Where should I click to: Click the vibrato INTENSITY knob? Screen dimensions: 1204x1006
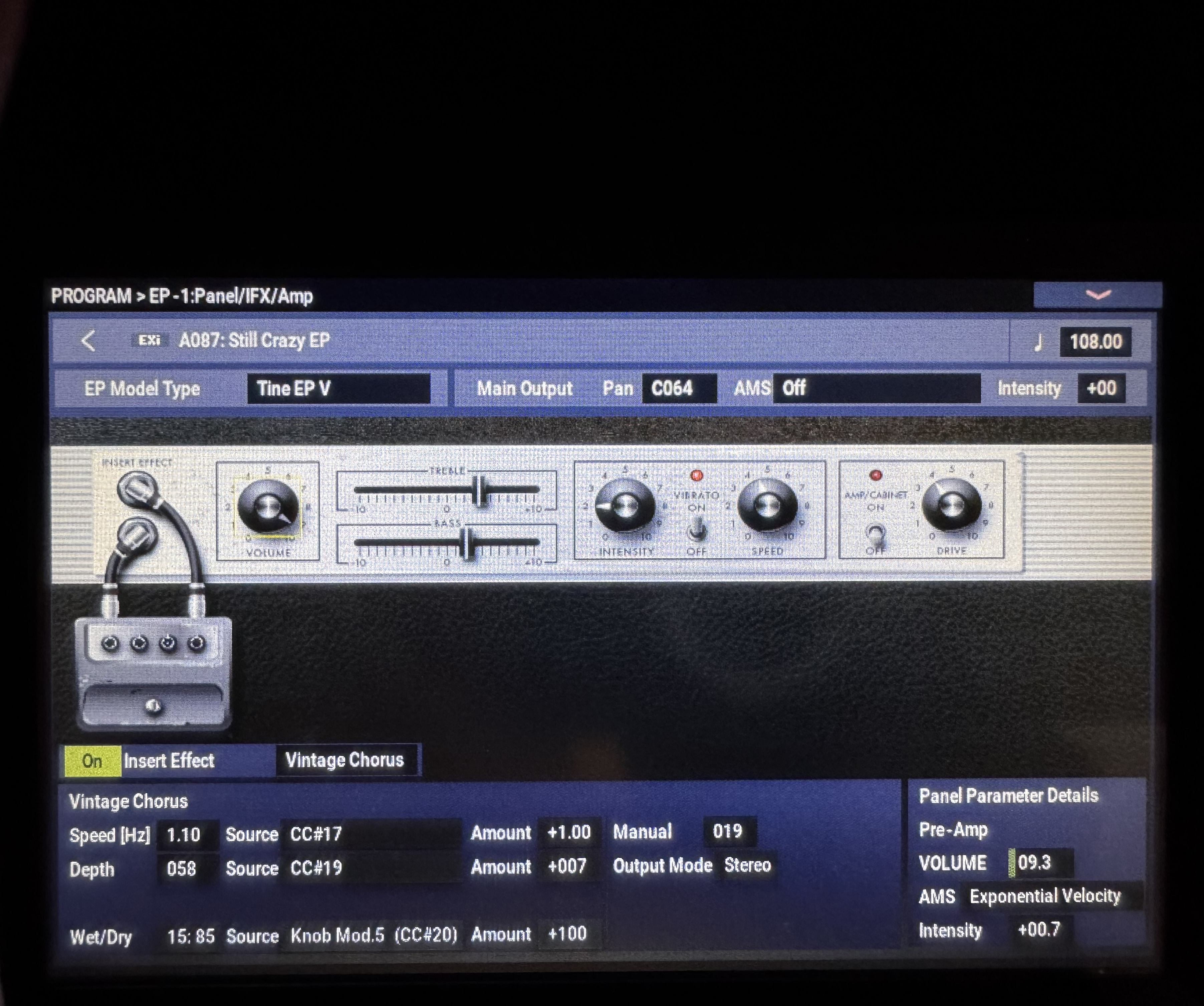(x=625, y=506)
